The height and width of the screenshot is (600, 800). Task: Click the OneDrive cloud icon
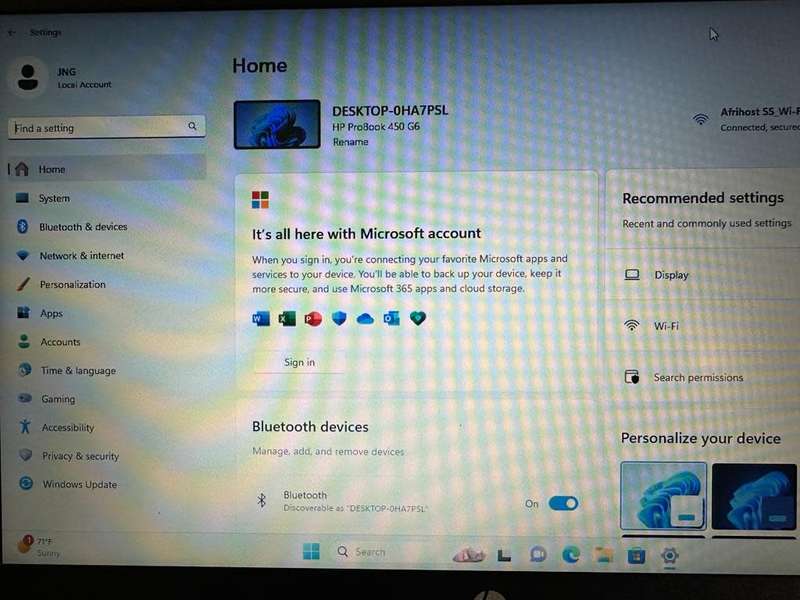[365, 319]
